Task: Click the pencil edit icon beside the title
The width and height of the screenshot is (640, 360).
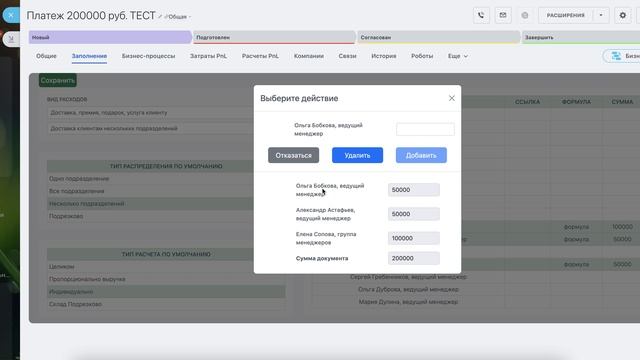Action: (160, 17)
